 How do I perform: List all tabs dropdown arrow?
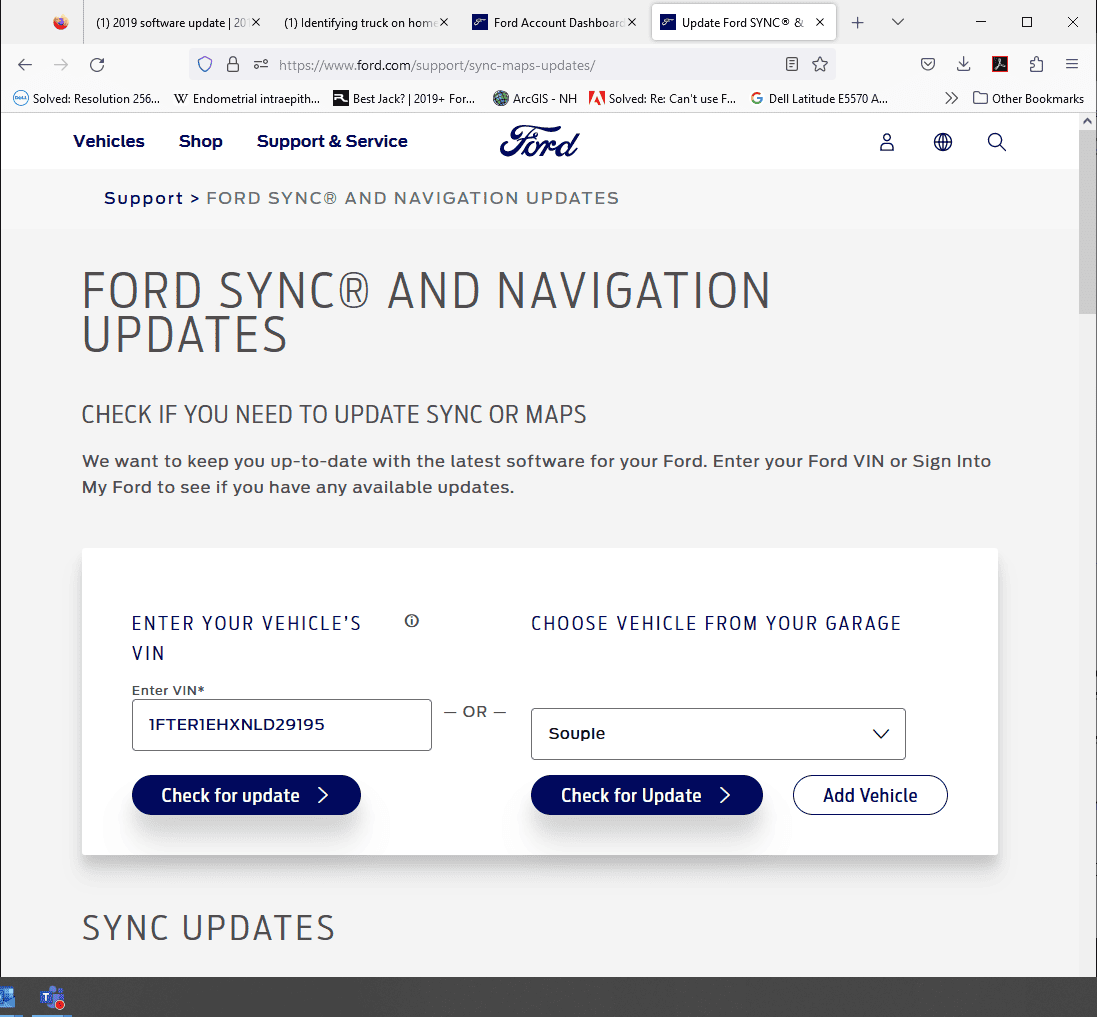[898, 22]
